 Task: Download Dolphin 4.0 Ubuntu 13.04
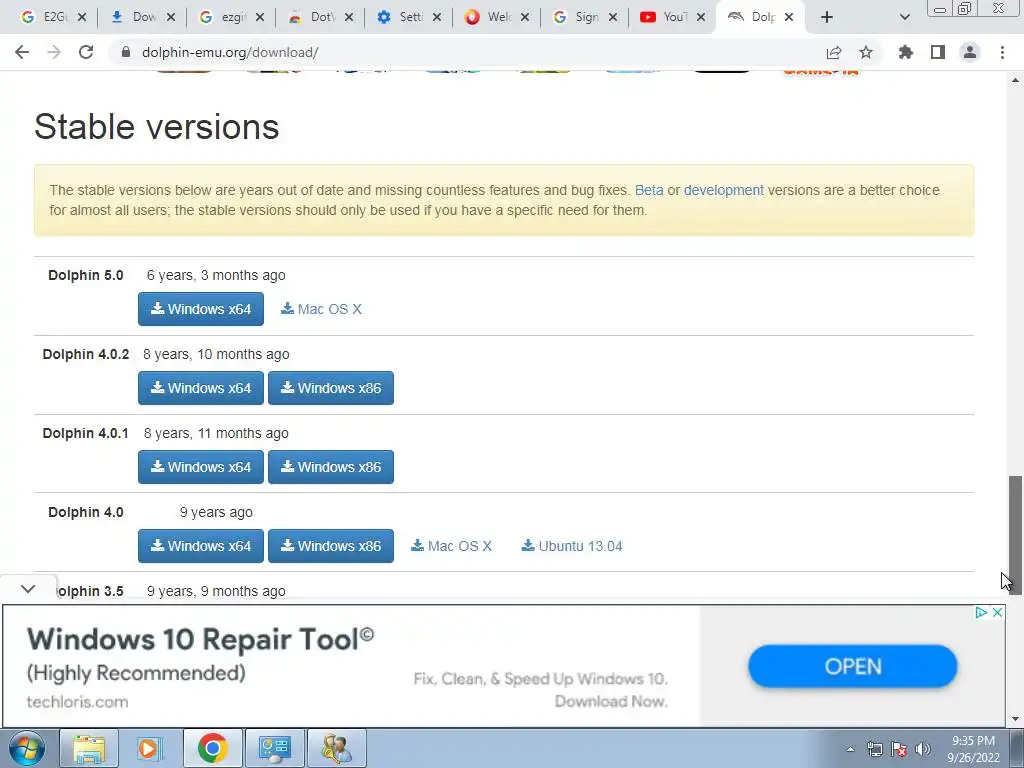tap(571, 546)
